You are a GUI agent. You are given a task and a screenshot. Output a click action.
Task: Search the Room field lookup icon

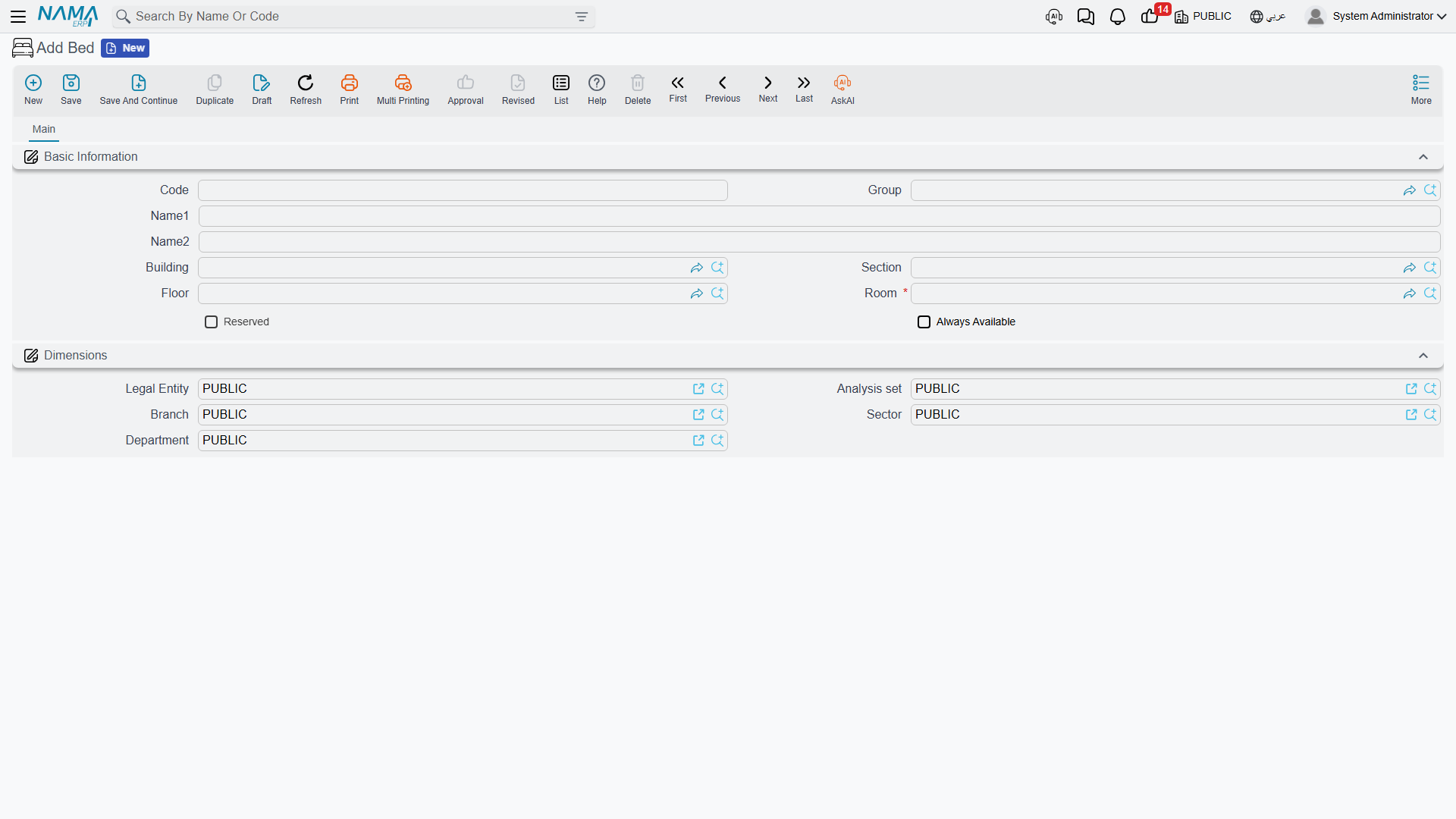1430,293
